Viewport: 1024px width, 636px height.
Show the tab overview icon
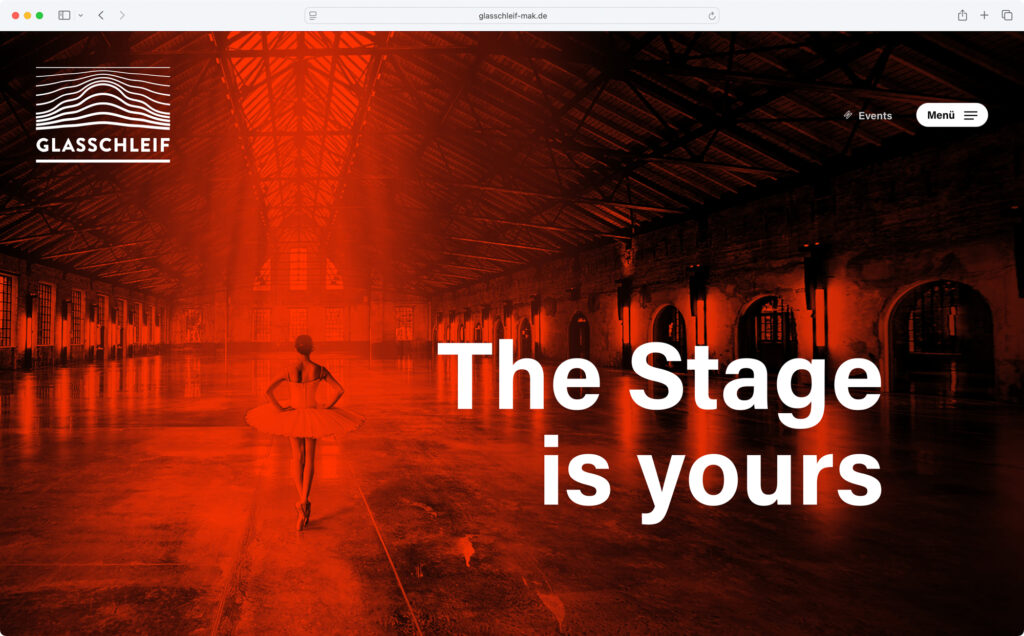pyautogui.click(x=1007, y=15)
